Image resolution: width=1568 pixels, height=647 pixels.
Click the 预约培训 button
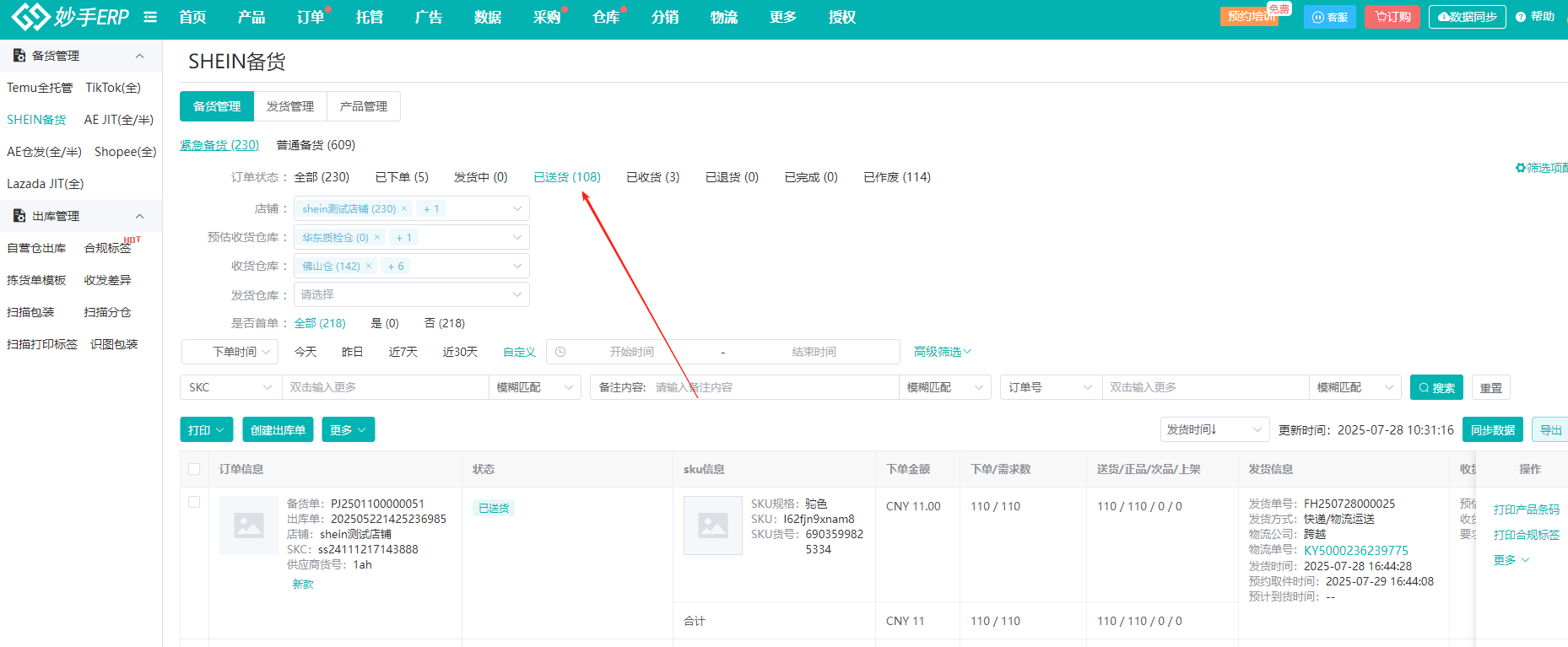pos(1249,17)
